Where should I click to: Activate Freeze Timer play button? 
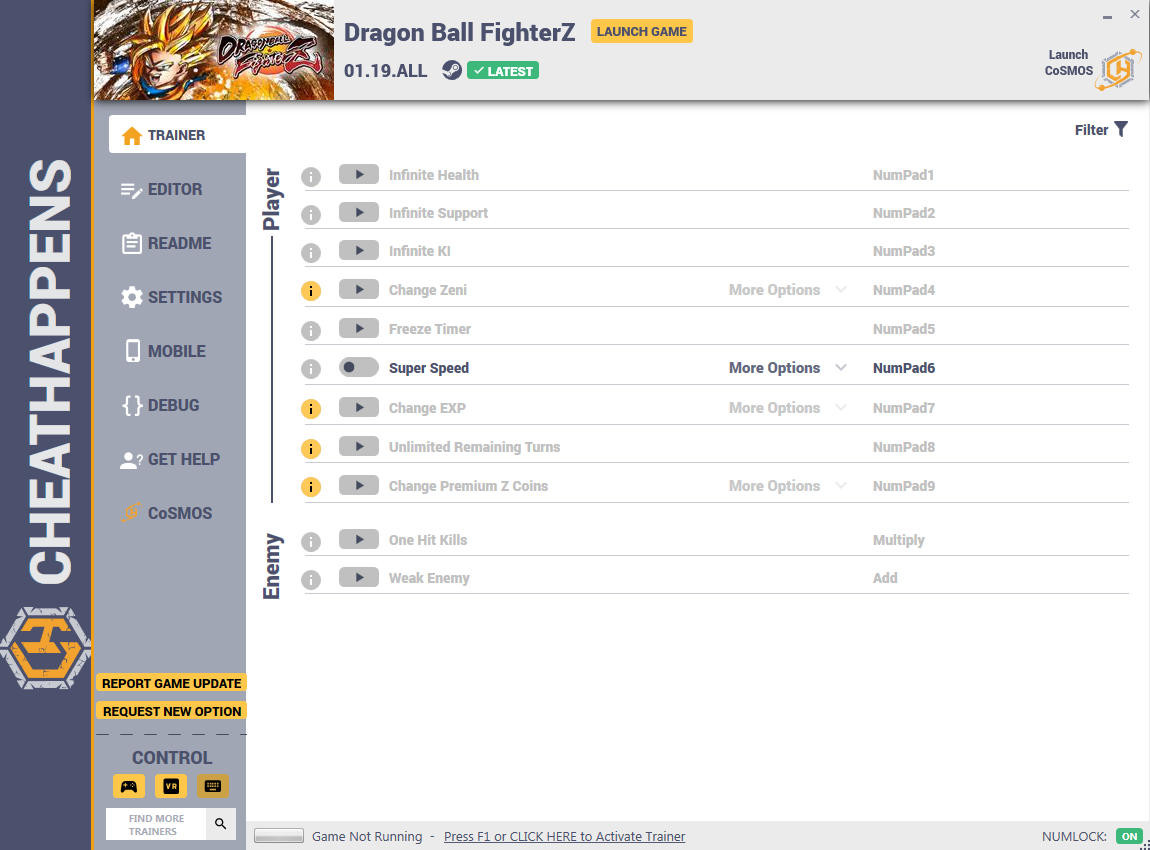pyautogui.click(x=359, y=329)
